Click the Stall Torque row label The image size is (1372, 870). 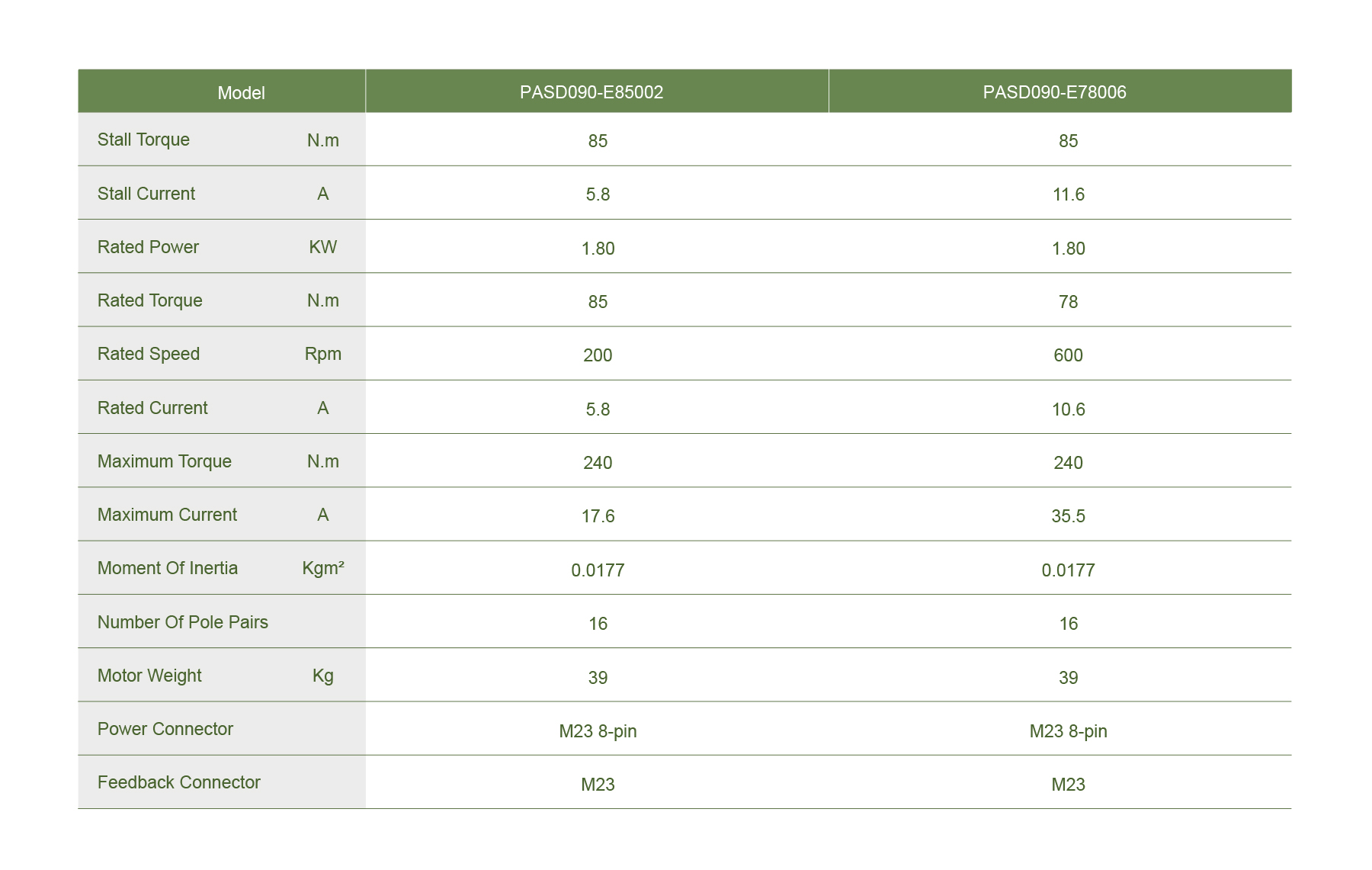click(143, 140)
